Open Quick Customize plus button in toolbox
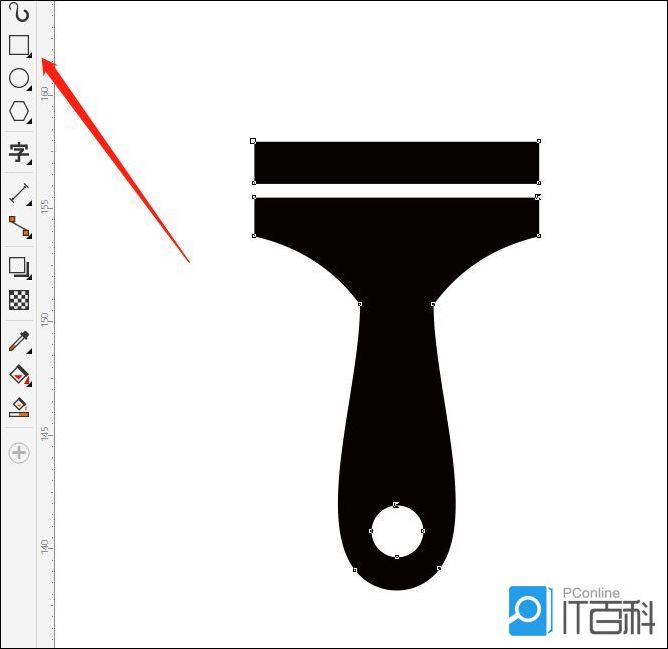Screen dimensions: 668x649 coord(19,453)
